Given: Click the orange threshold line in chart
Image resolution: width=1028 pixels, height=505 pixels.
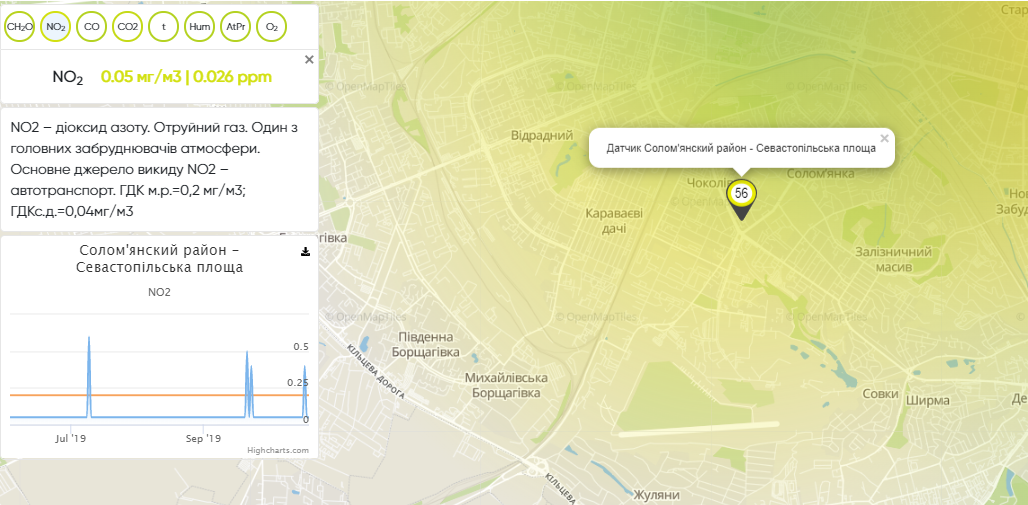Looking at the screenshot, I should pos(150,395).
